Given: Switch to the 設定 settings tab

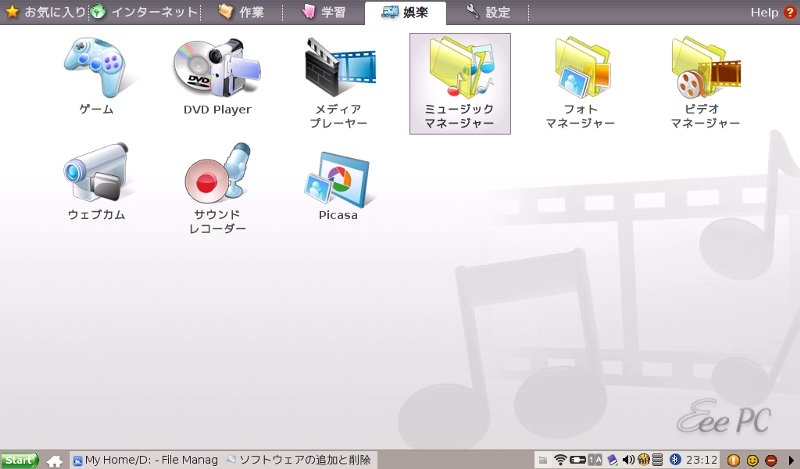Looking at the screenshot, I should point(488,12).
